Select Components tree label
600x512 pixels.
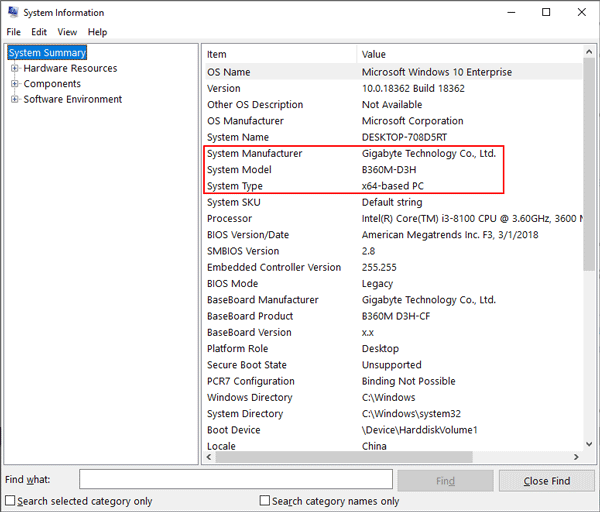click(x=52, y=84)
